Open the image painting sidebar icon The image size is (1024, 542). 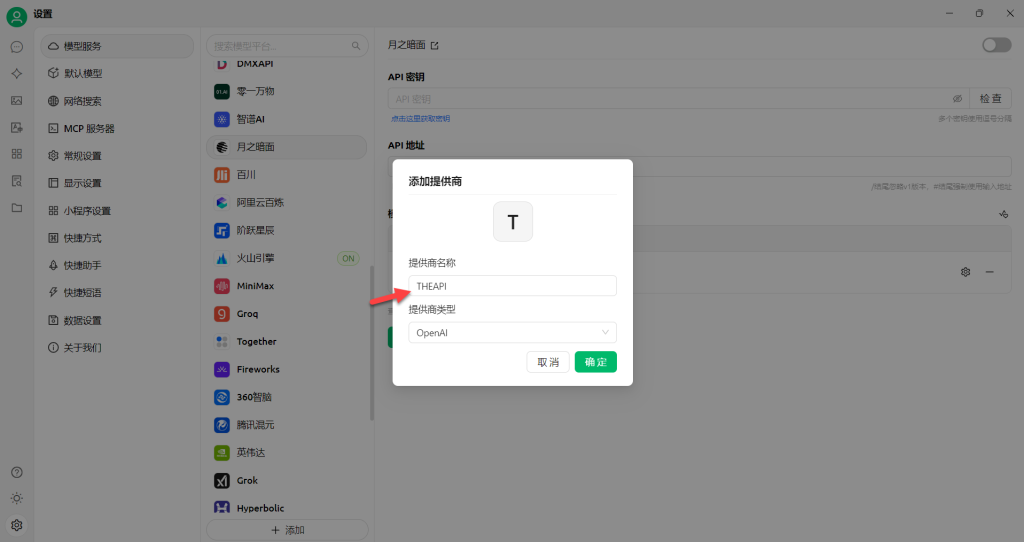17,101
